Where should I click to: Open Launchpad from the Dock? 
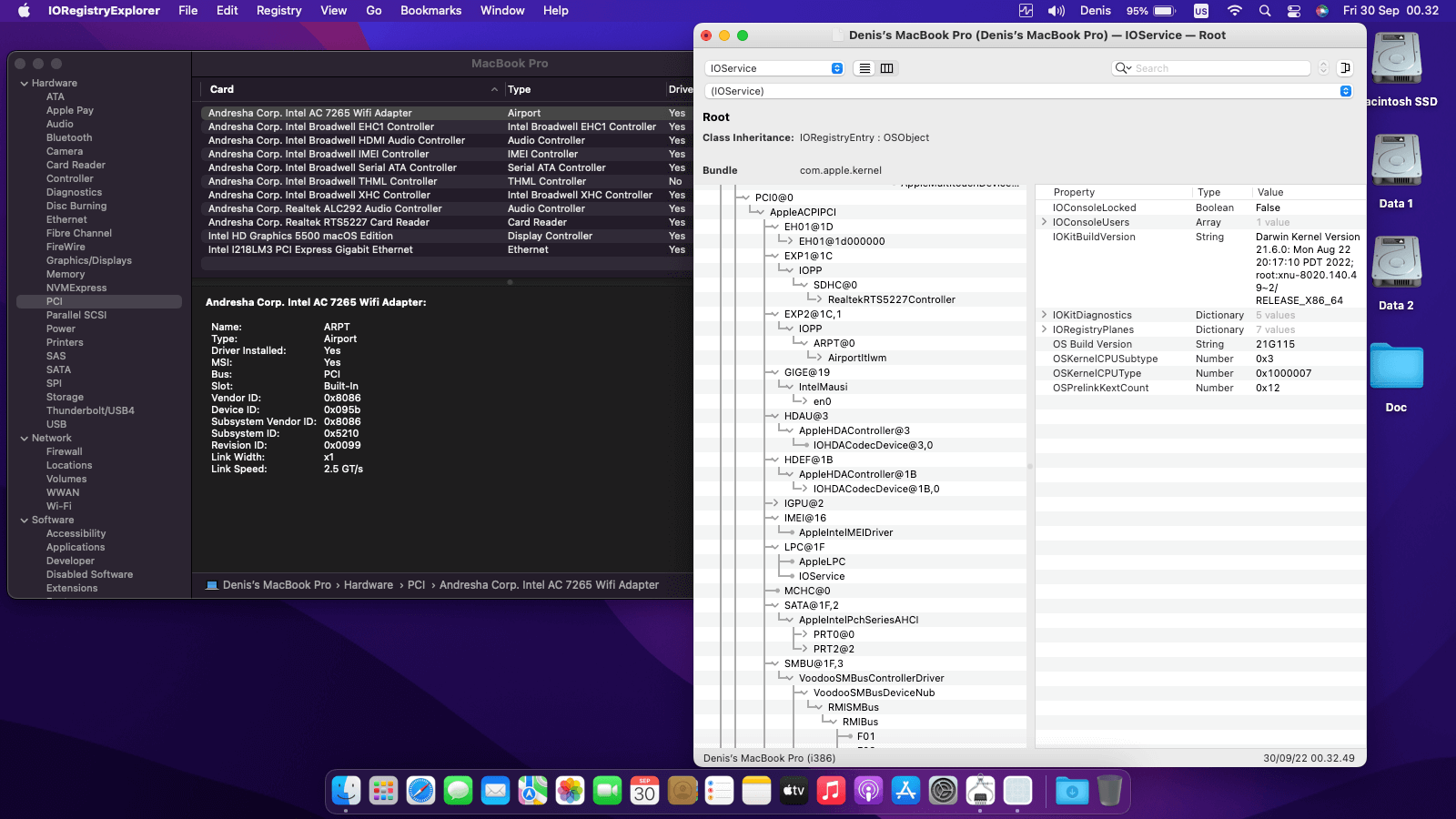point(383,791)
